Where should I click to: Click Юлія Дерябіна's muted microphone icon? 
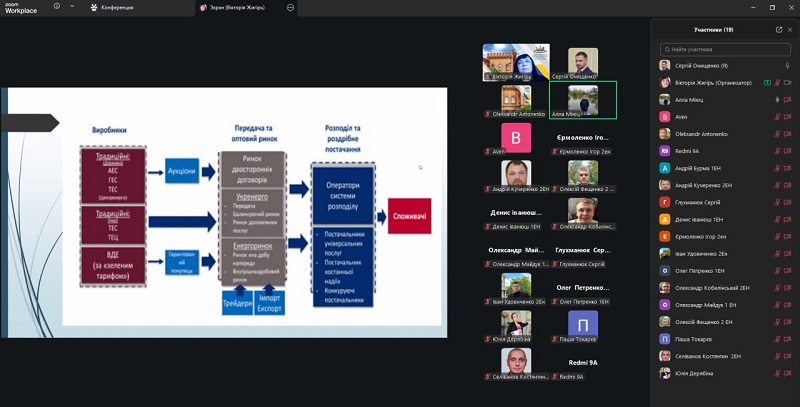pyautogui.click(x=777, y=373)
